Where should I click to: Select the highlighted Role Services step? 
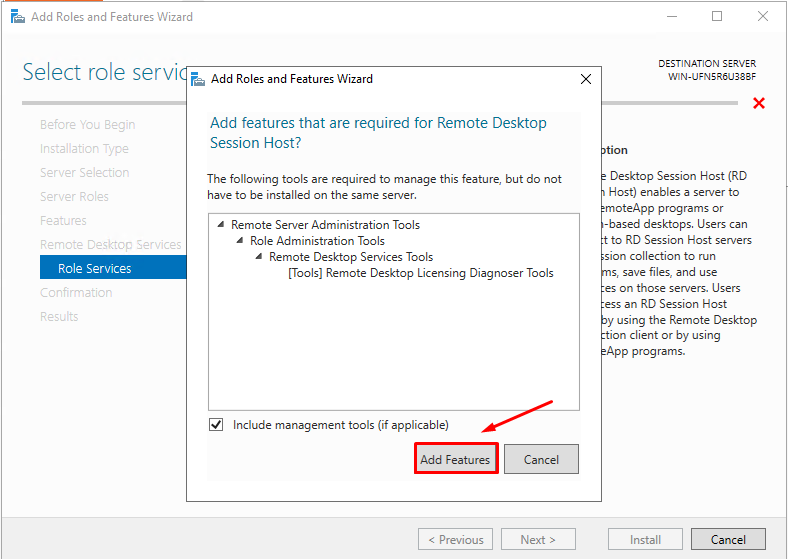pos(94,268)
